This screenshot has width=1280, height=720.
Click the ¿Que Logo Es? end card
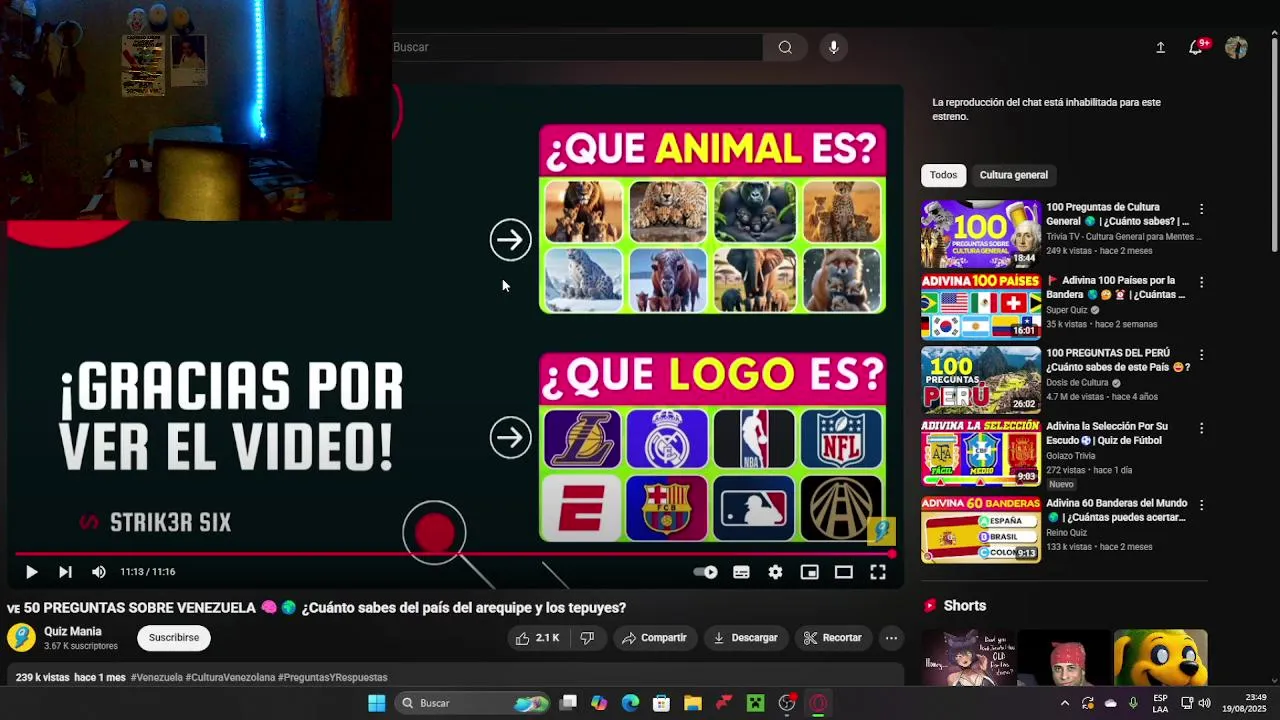click(x=712, y=446)
